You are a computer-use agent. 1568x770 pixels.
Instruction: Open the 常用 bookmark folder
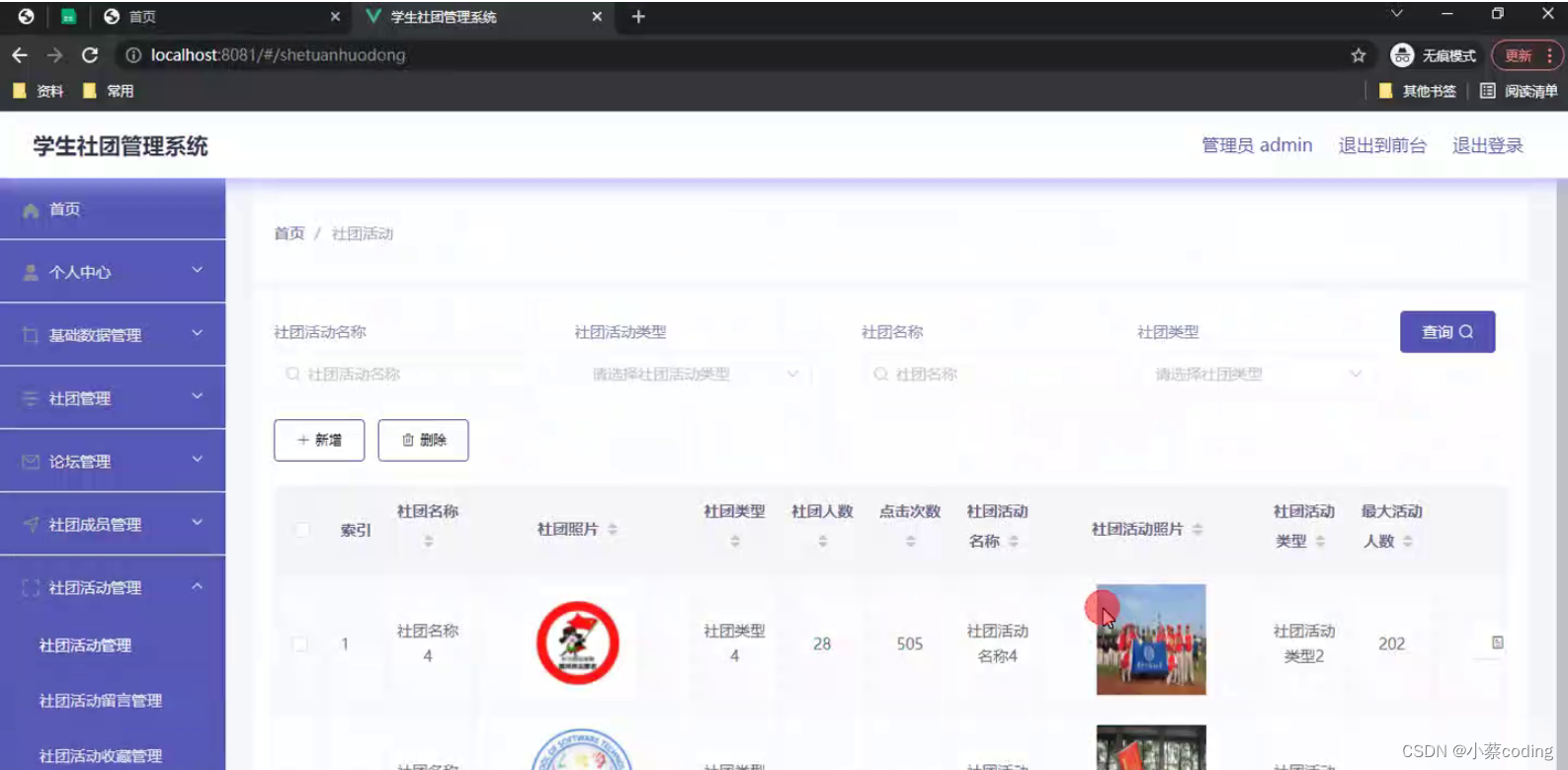(109, 91)
